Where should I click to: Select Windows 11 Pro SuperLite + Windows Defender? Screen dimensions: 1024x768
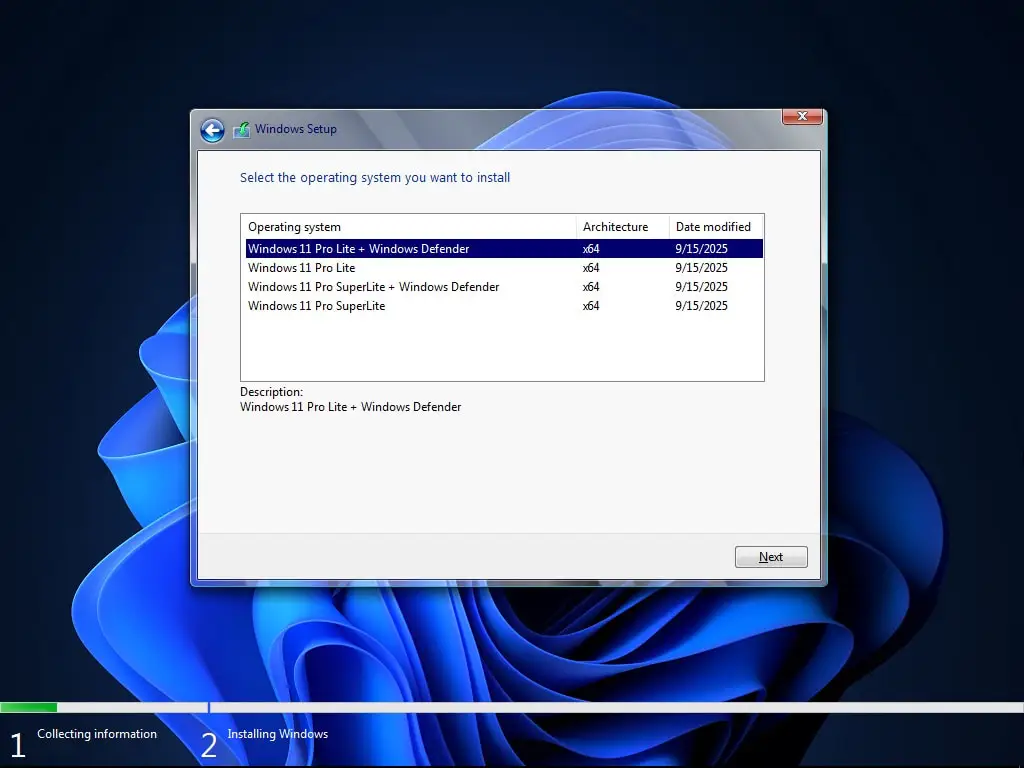pyautogui.click(x=373, y=287)
